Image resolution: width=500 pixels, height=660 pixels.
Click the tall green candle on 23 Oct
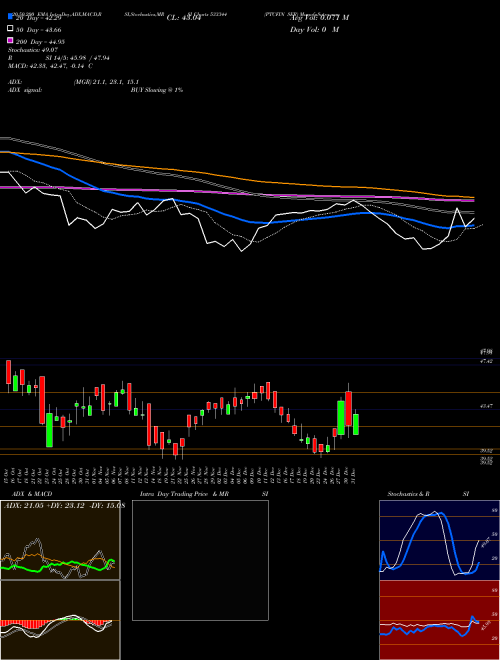[x=49, y=430]
